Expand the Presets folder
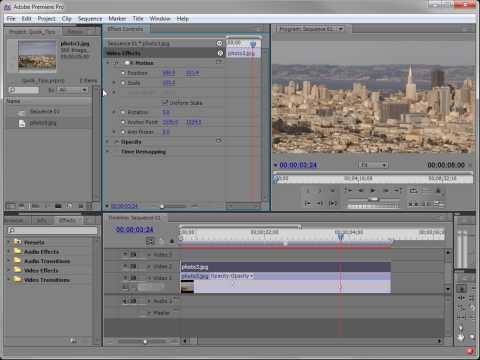 (9, 242)
